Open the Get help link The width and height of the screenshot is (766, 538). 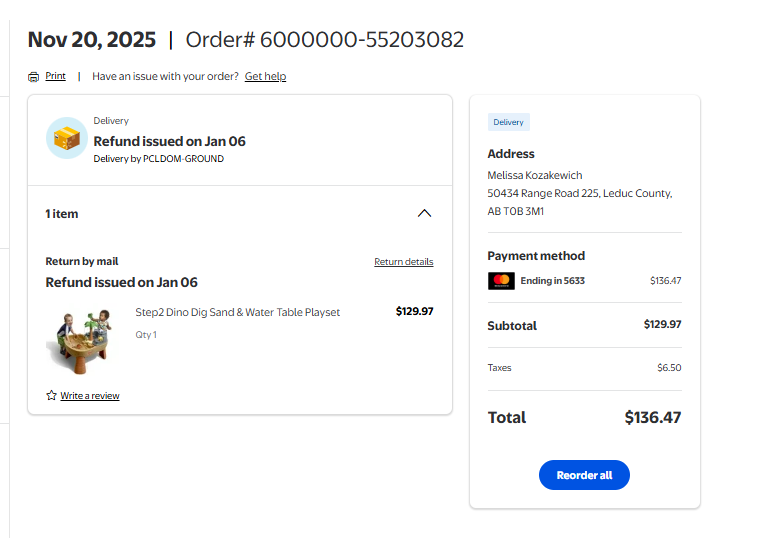(x=265, y=76)
